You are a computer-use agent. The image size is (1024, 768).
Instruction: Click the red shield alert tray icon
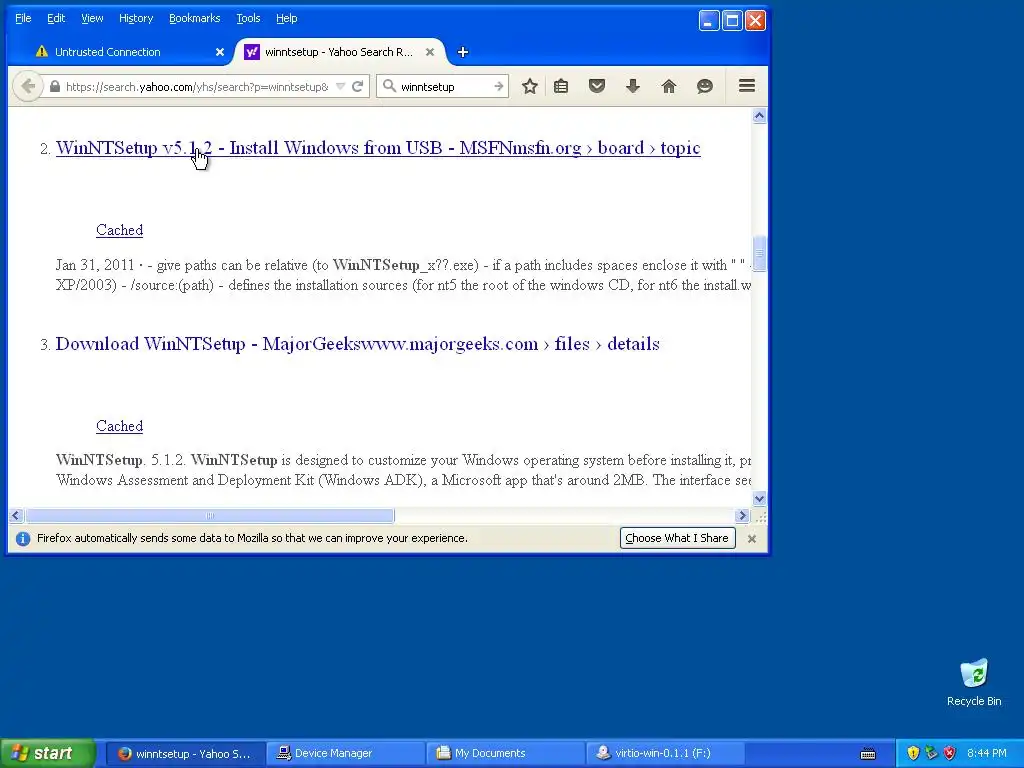click(950, 754)
